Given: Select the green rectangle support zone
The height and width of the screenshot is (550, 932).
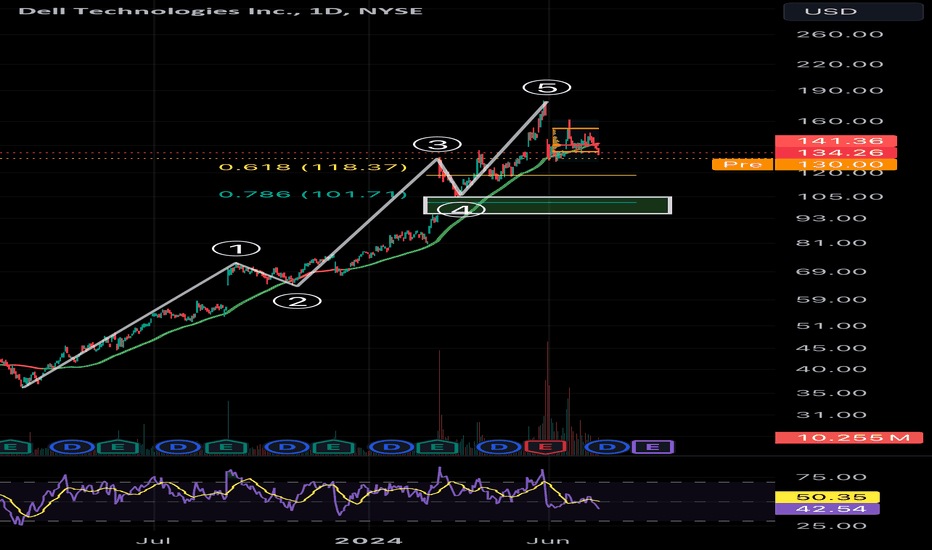Looking at the screenshot, I should point(547,205).
